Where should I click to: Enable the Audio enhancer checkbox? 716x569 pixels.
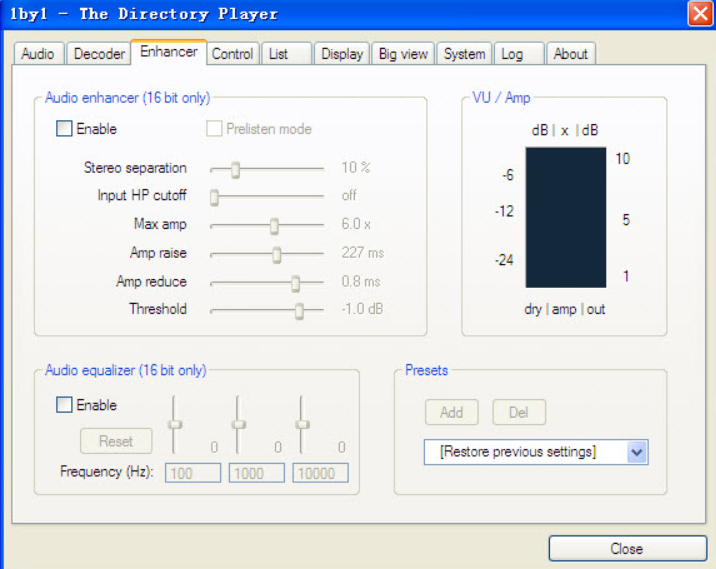tap(65, 129)
